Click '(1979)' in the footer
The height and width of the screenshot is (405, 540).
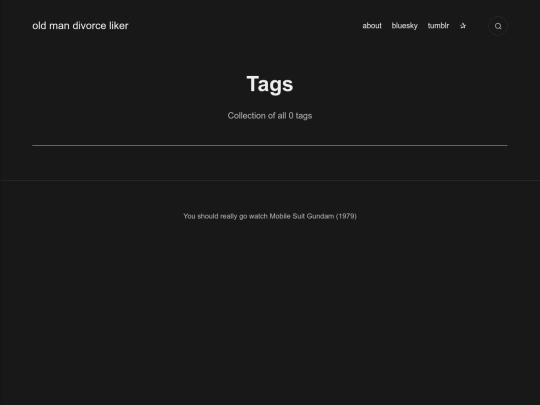tap(346, 216)
